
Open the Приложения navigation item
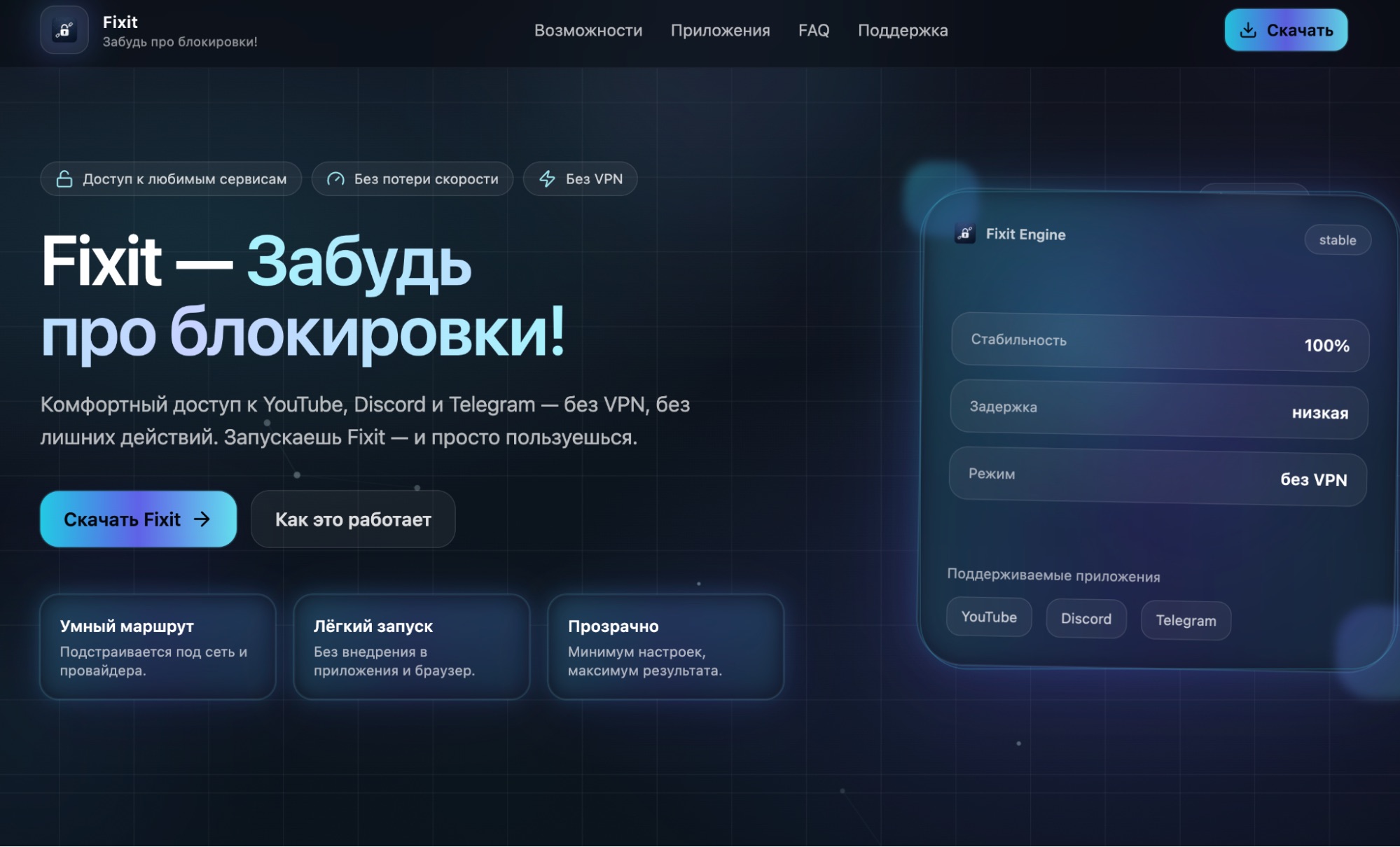click(x=721, y=31)
